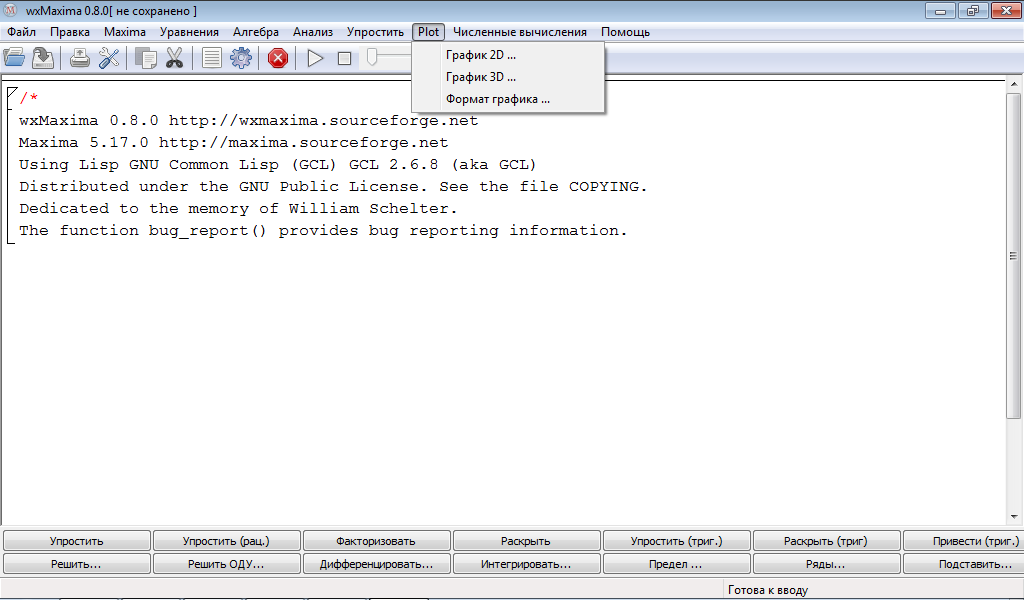
Task: Click the Ряды... button
Action: tap(826, 563)
